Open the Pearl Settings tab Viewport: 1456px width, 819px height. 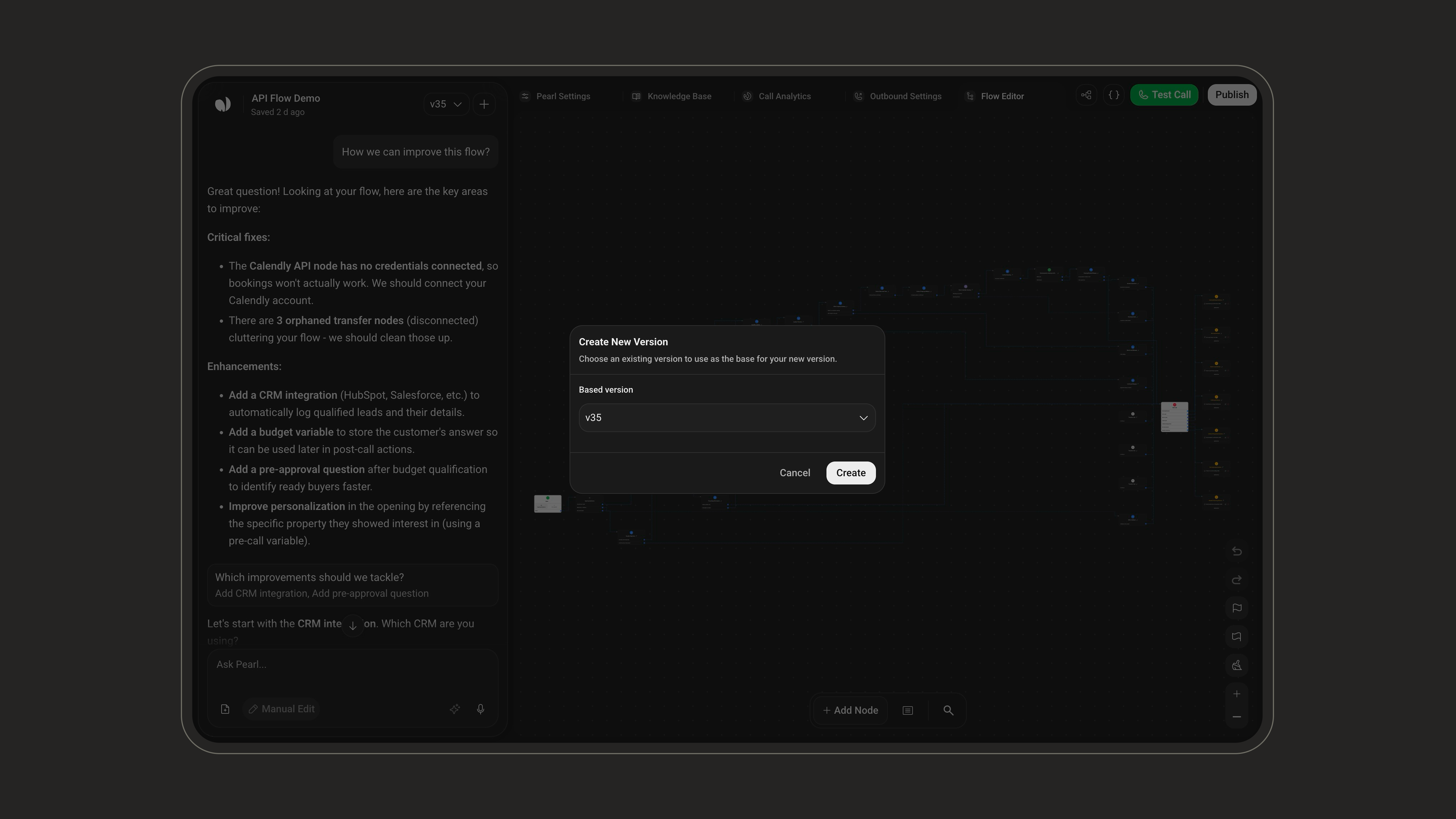556,96
